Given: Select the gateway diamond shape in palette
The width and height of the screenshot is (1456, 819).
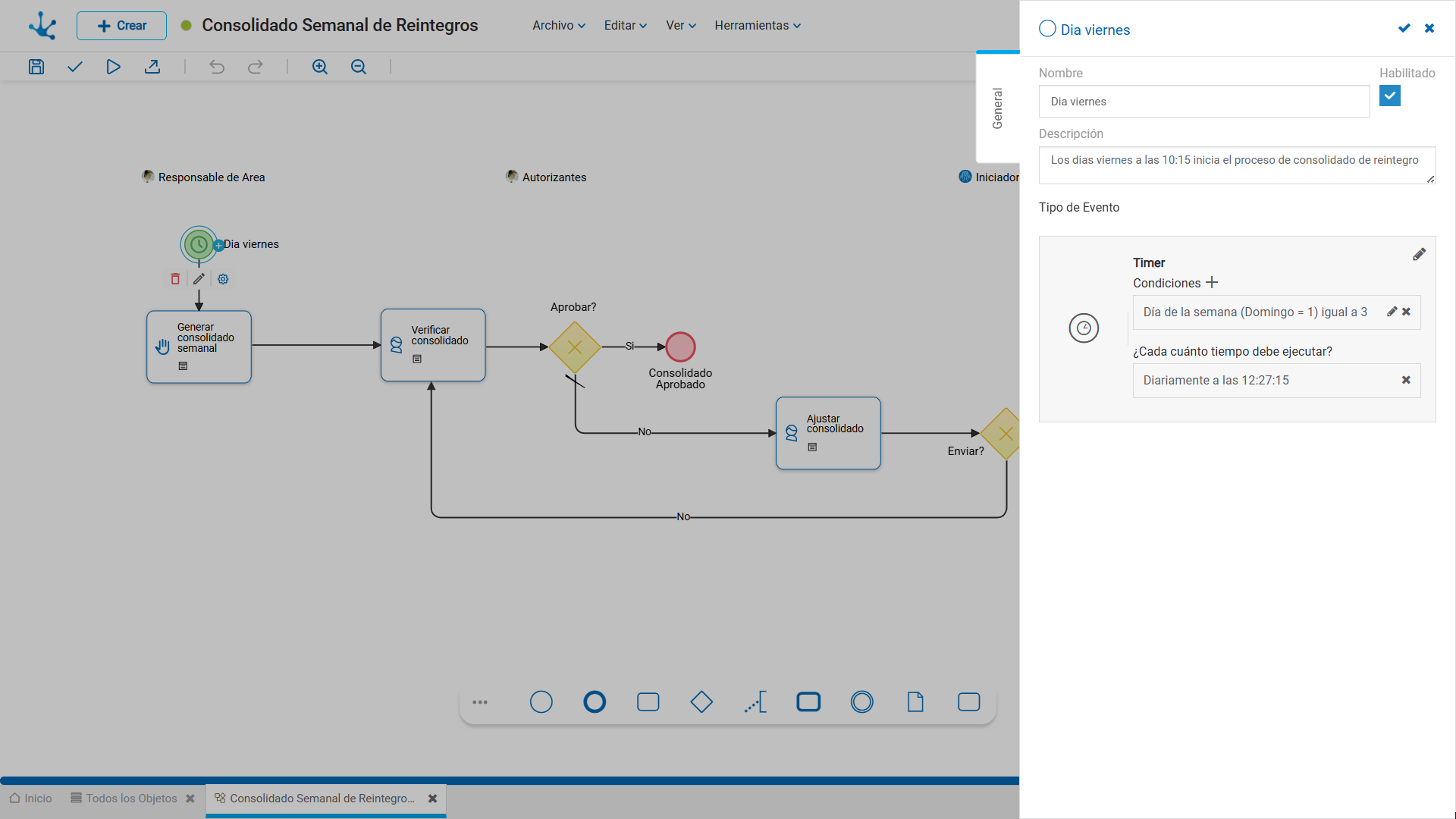Looking at the screenshot, I should (x=701, y=702).
